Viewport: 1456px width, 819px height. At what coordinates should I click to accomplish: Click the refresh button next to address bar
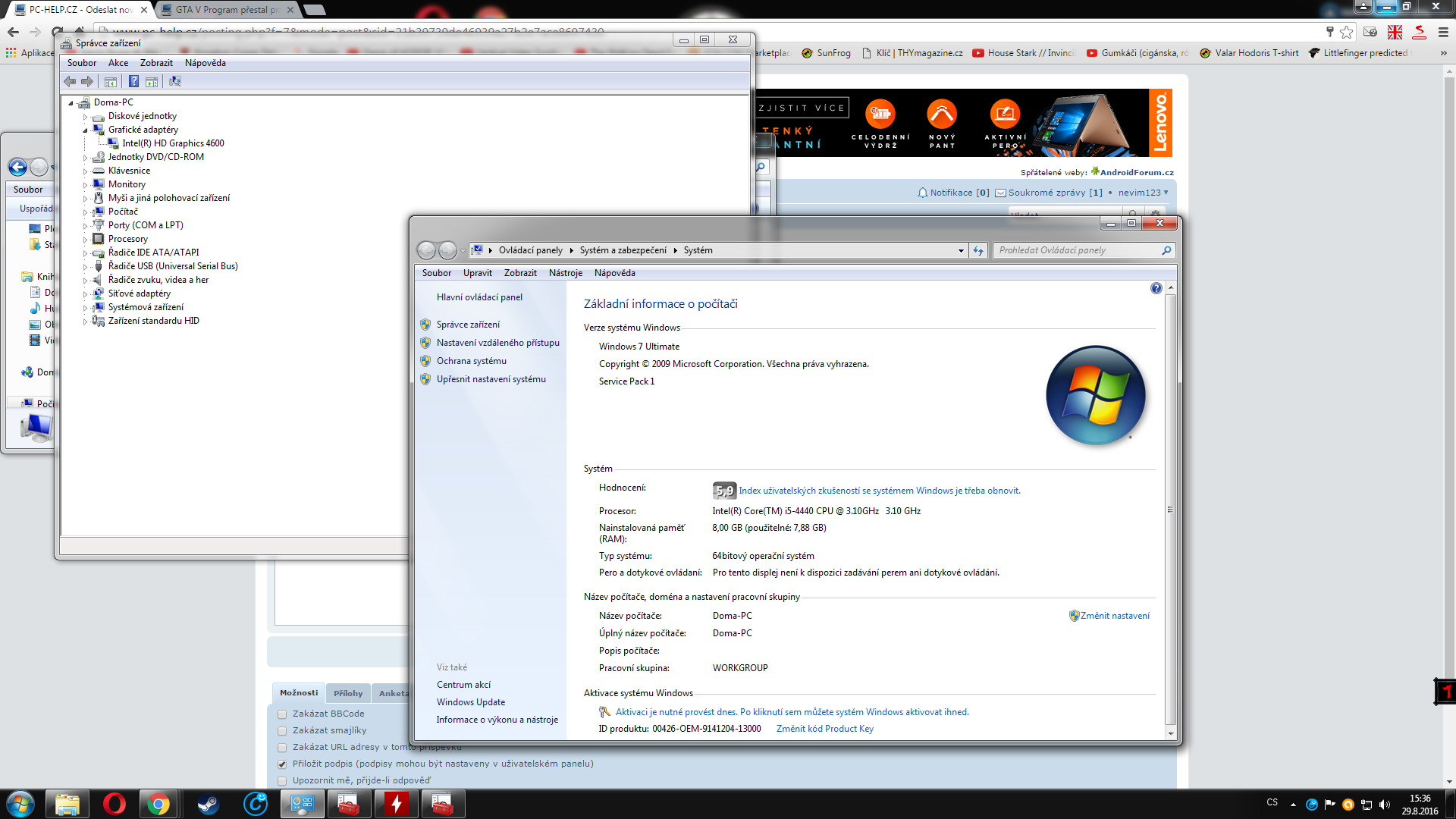(x=978, y=250)
